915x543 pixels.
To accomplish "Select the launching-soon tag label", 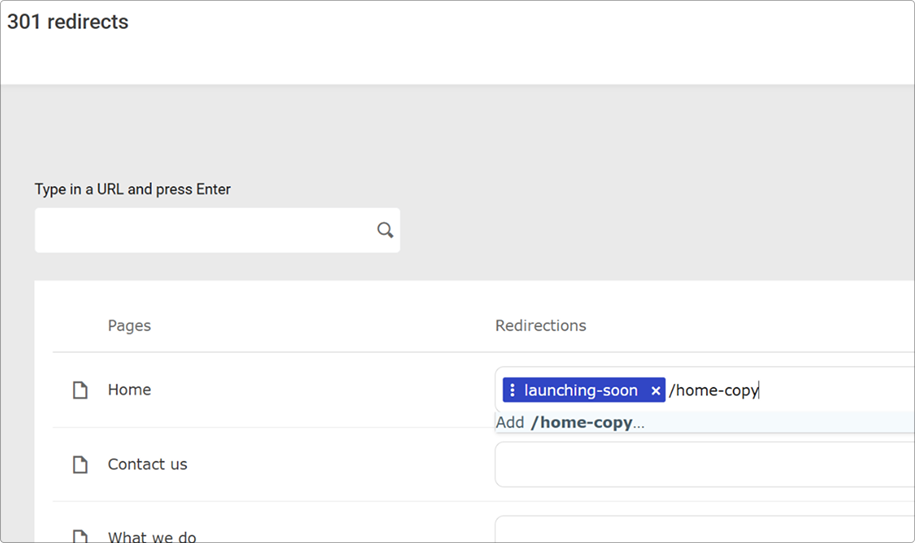I will (580, 390).
